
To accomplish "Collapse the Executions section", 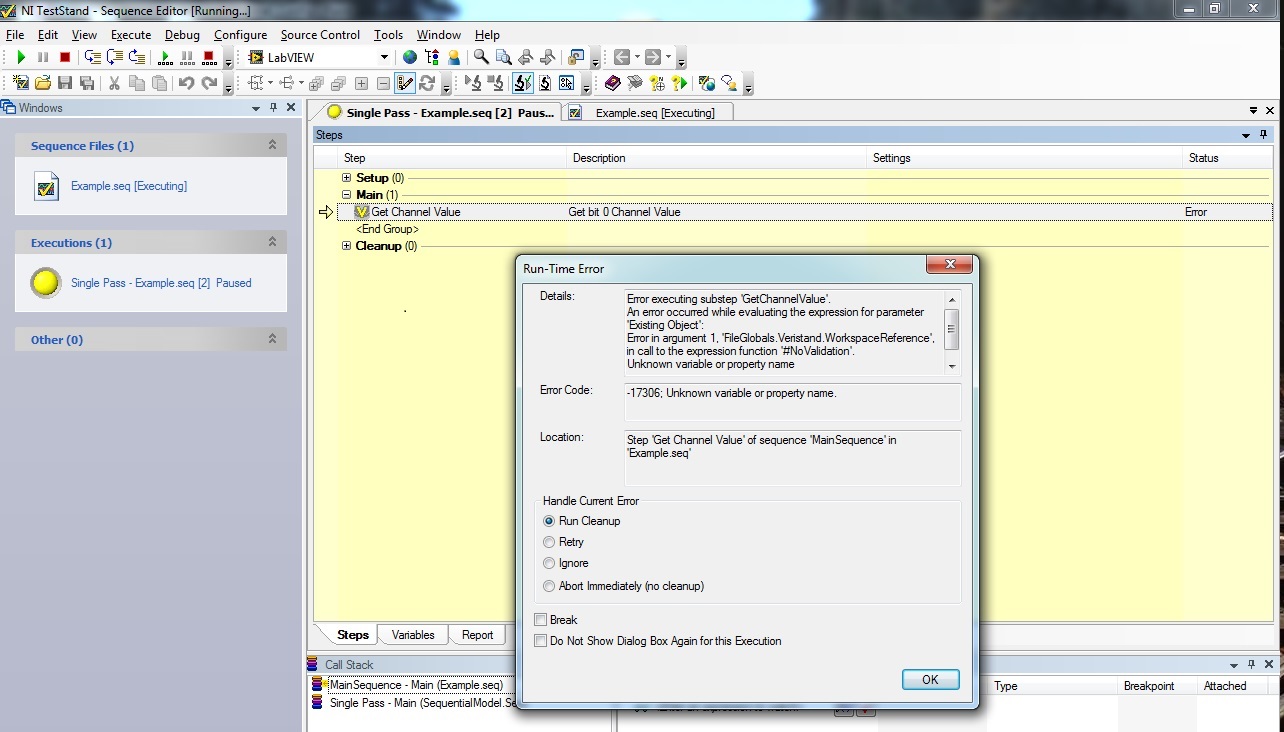I will [x=272, y=243].
